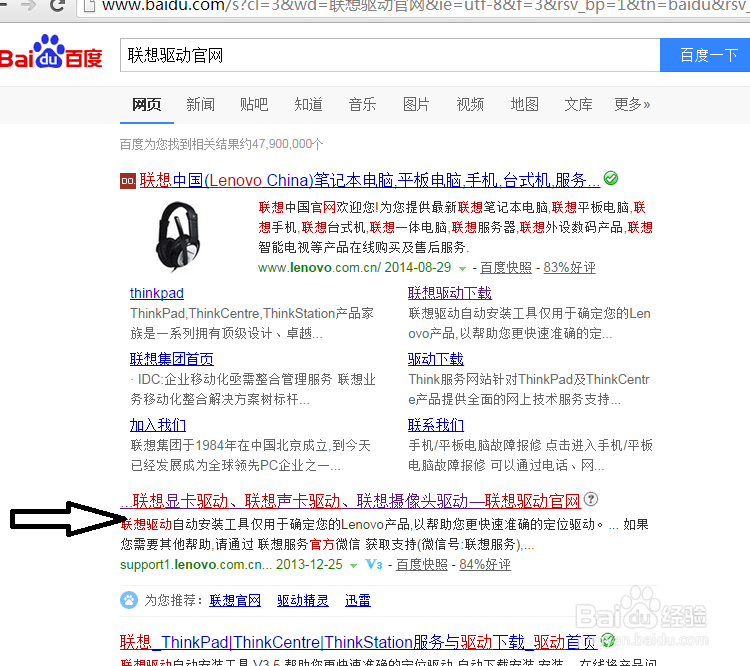Click the paw icon beside 为您推荐
The image size is (750, 666).
tap(129, 600)
